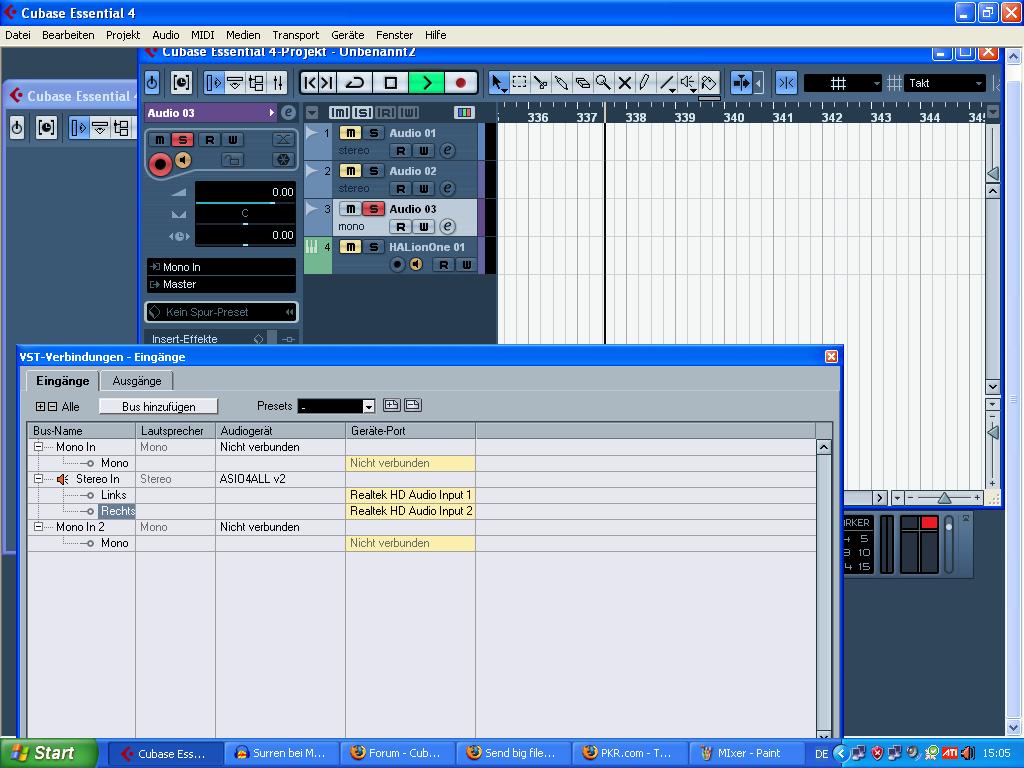The height and width of the screenshot is (768, 1024).
Task: Select the Mute X tool
Action: click(624, 83)
